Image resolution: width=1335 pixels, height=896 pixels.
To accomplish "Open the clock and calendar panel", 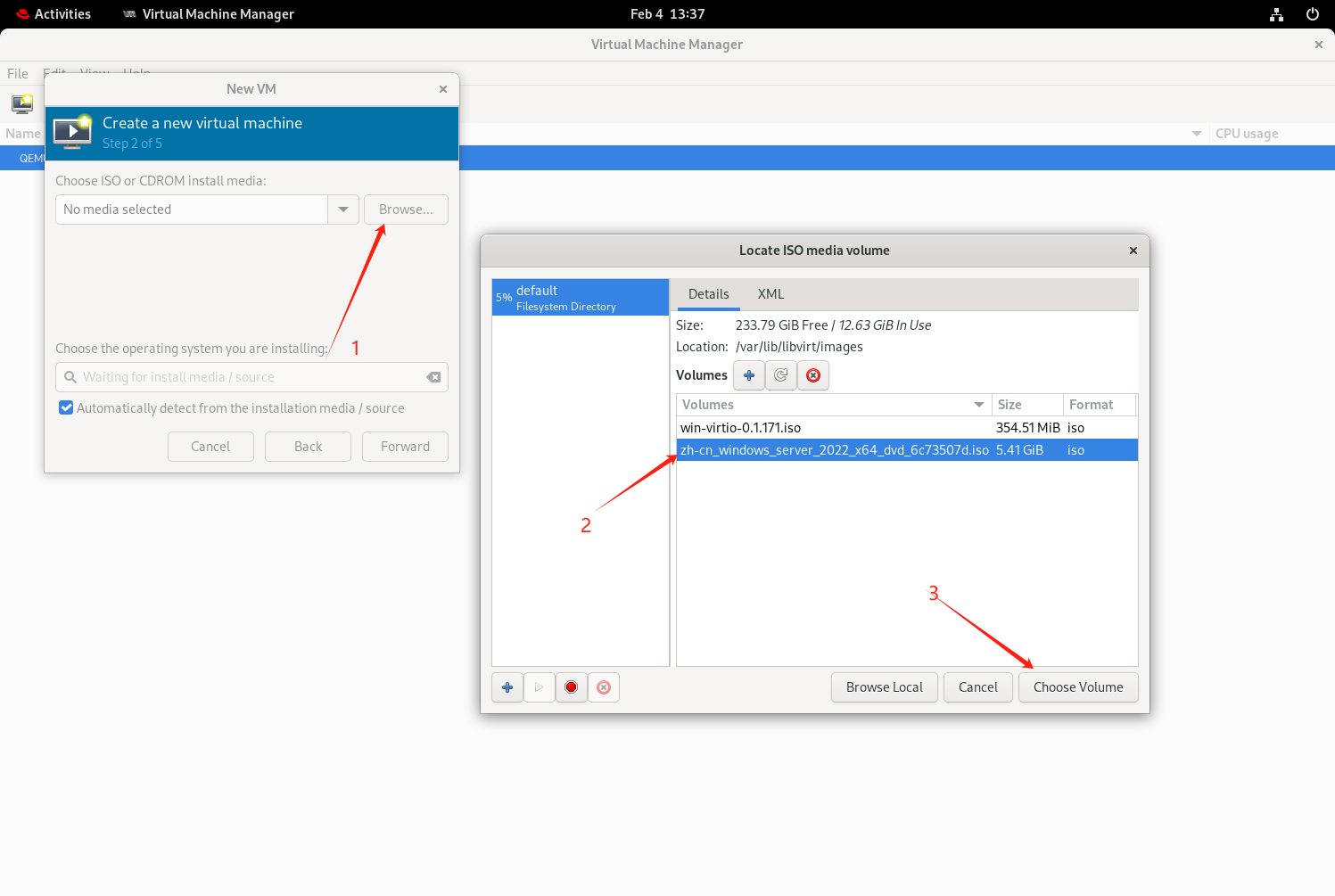I will click(667, 14).
